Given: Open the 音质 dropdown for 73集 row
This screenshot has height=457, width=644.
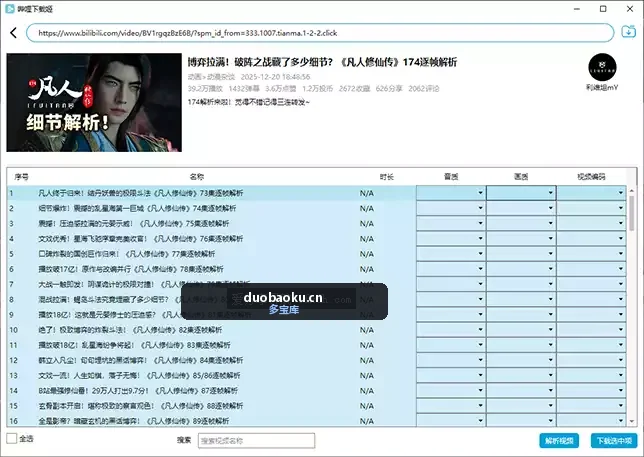Looking at the screenshot, I should point(451,193).
